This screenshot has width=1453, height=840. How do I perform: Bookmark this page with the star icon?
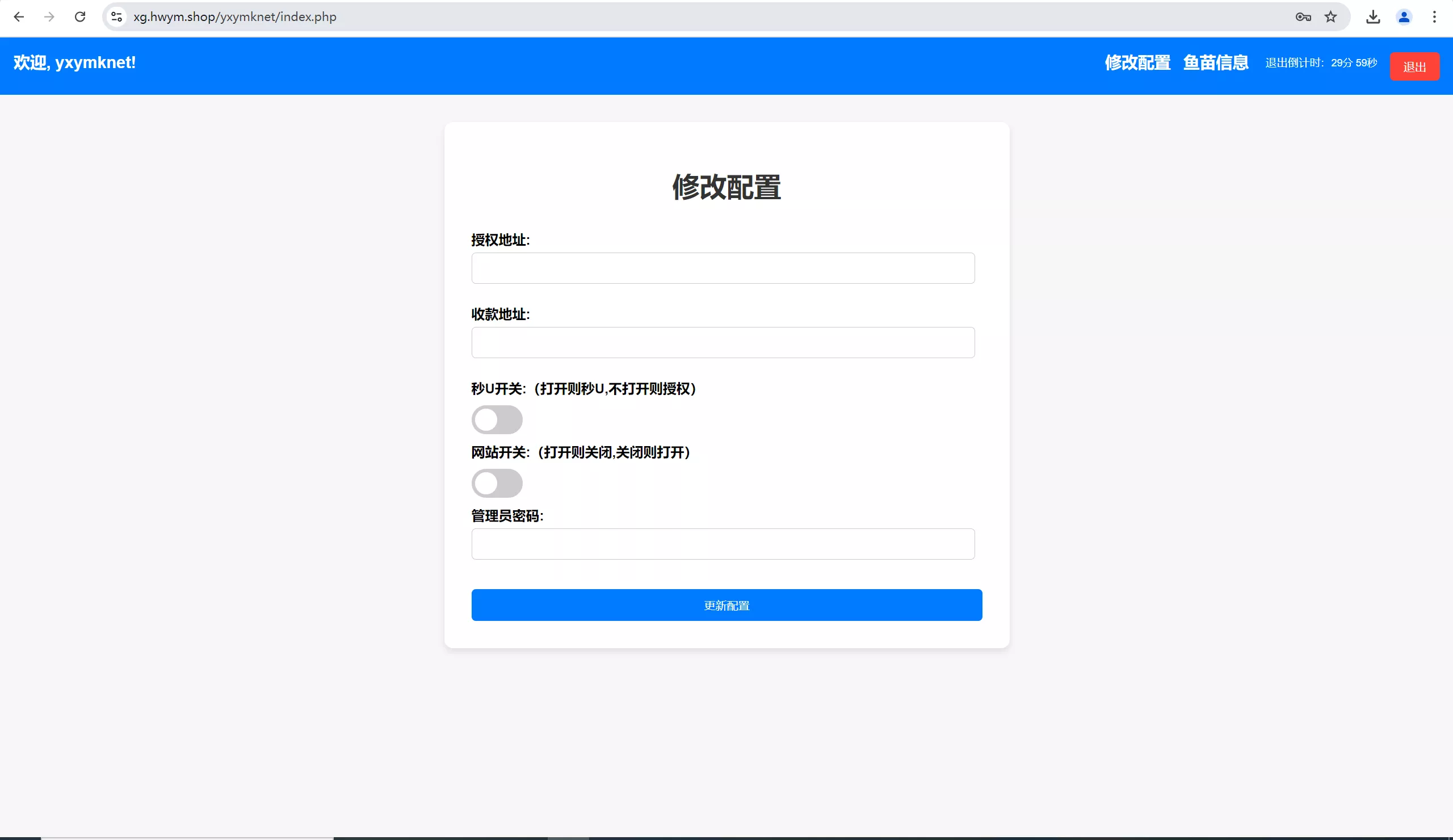[x=1330, y=16]
